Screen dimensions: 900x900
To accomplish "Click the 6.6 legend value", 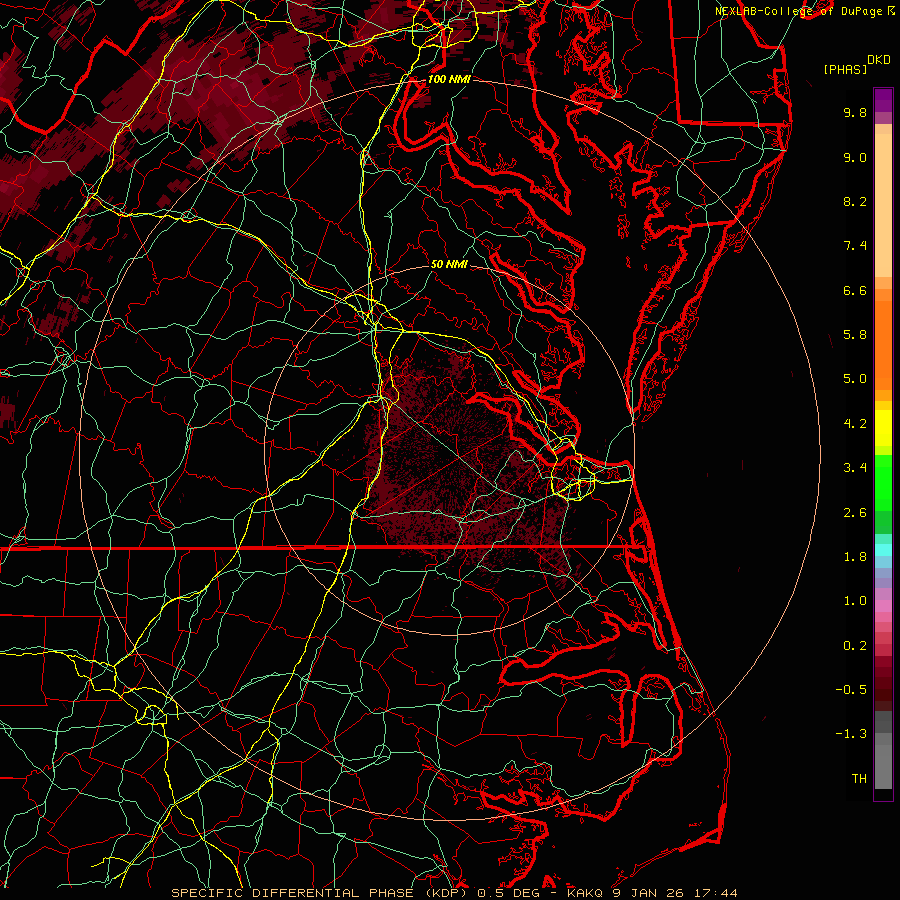I will [855, 290].
